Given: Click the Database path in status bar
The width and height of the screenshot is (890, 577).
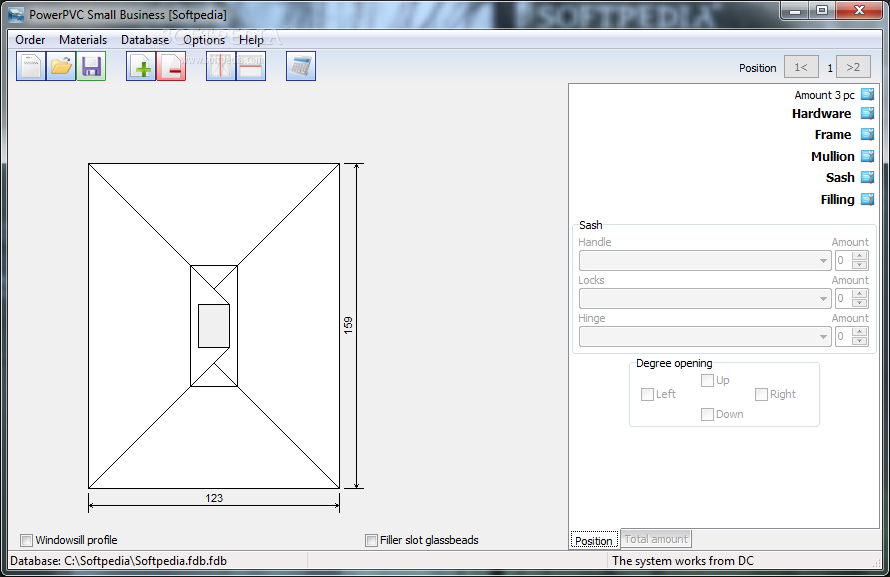Looking at the screenshot, I should [x=119, y=561].
